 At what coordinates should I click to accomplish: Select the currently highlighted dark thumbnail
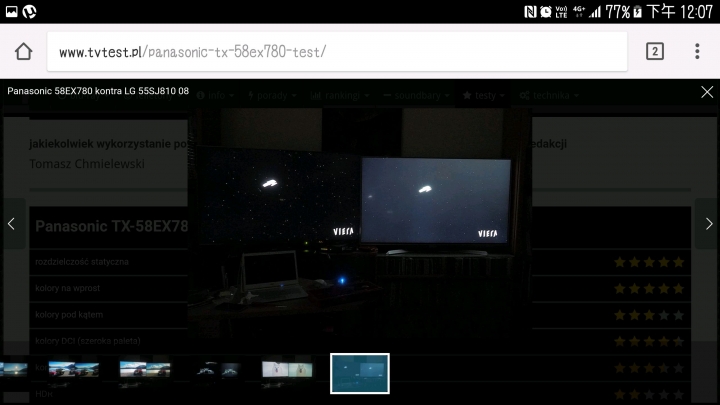[360, 373]
